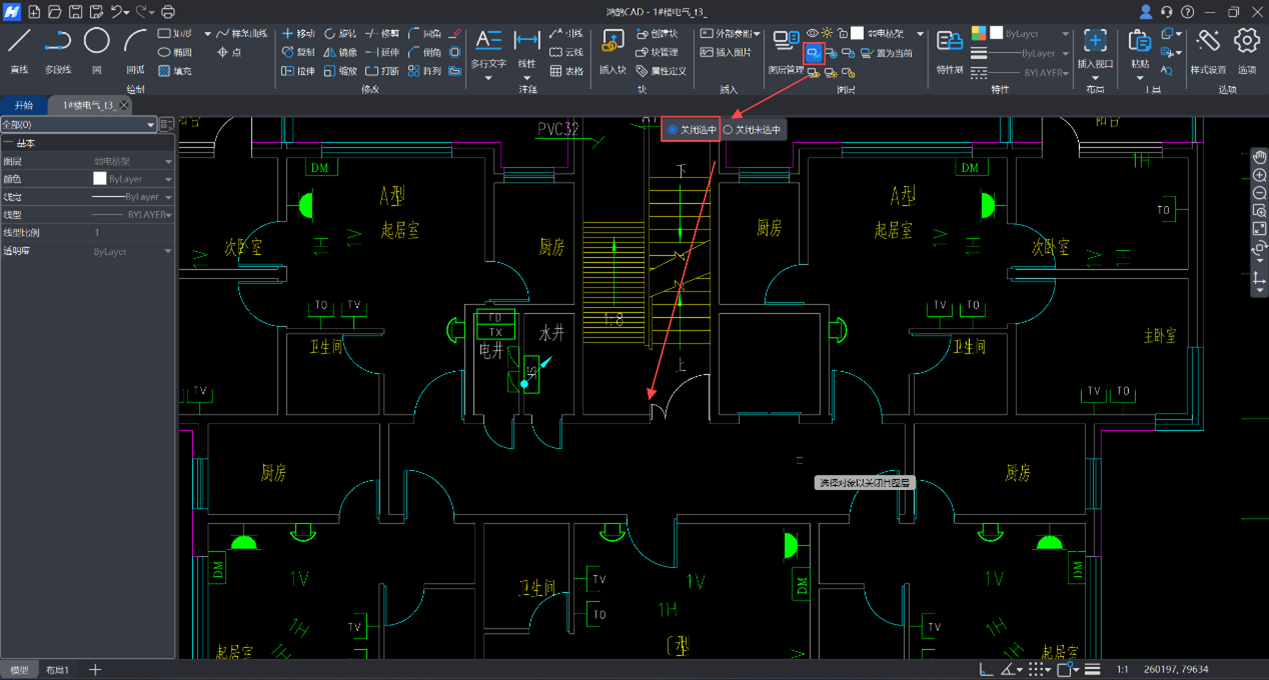
Task: Click the 镜像 (Mirror) modify tool
Action: click(x=340, y=52)
